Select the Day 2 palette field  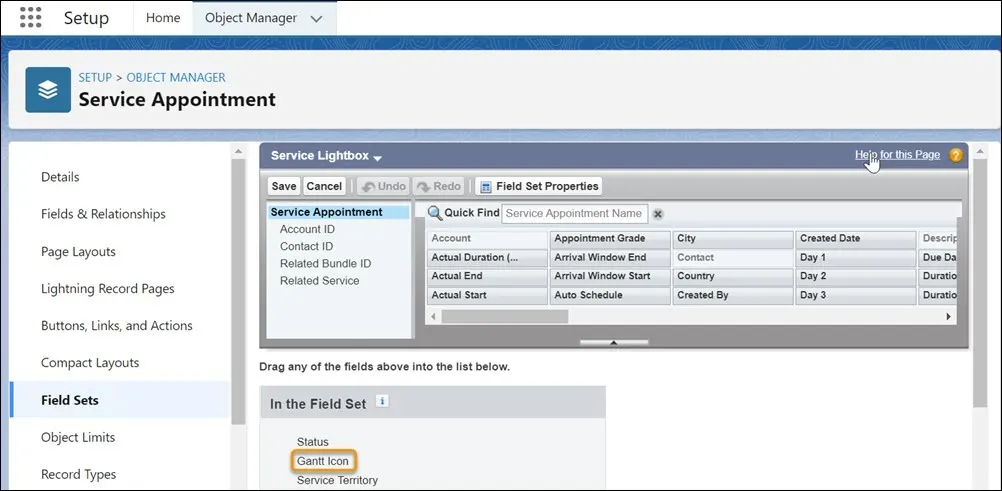click(x=856, y=276)
